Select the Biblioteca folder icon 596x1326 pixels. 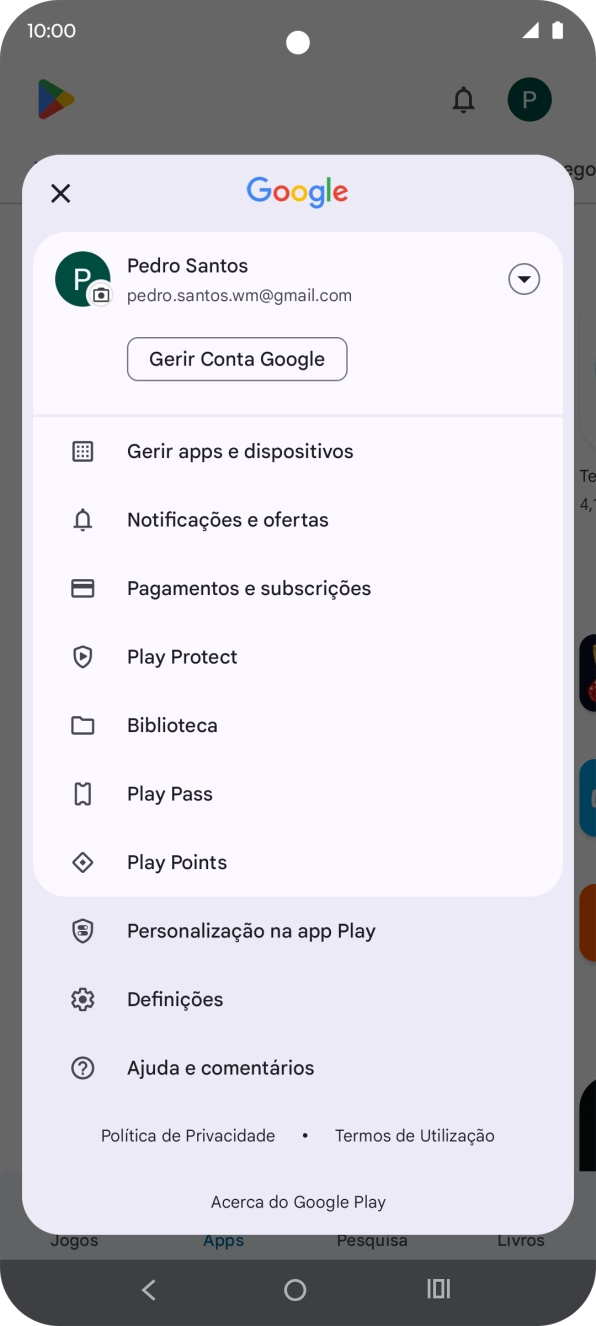(x=83, y=724)
